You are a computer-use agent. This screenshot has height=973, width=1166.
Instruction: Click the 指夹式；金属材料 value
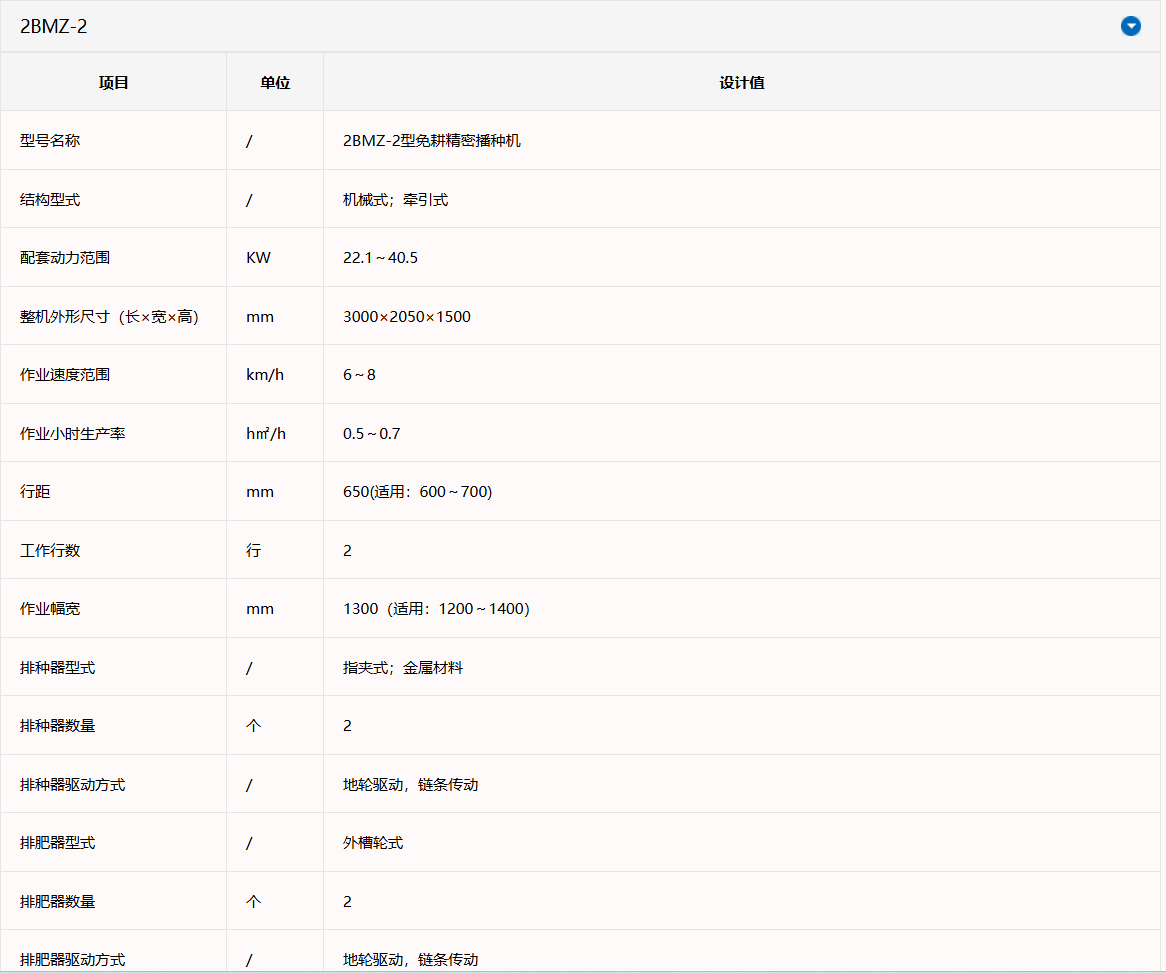coord(402,667)
